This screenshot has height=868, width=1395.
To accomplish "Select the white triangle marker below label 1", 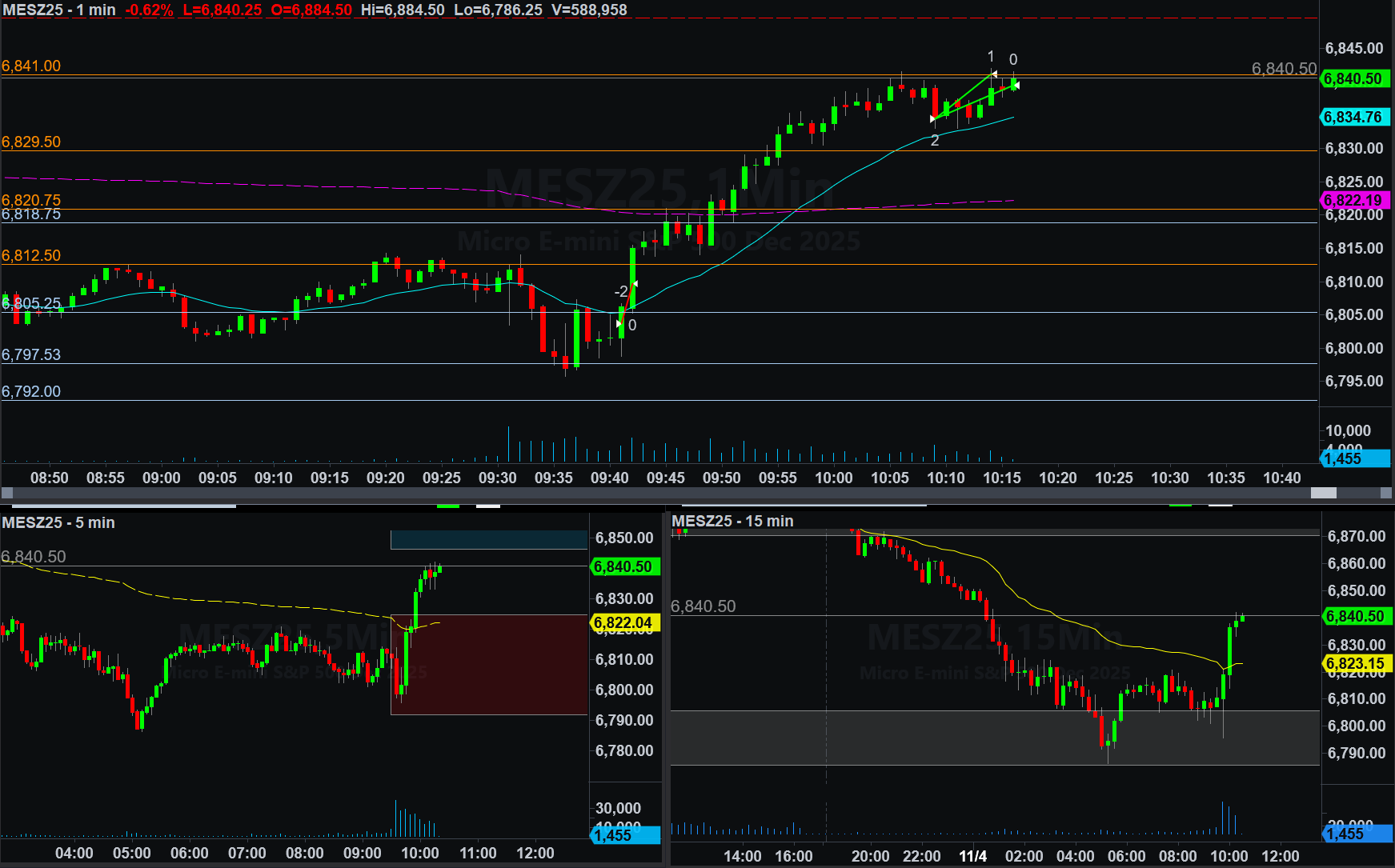I will [994, 74].
